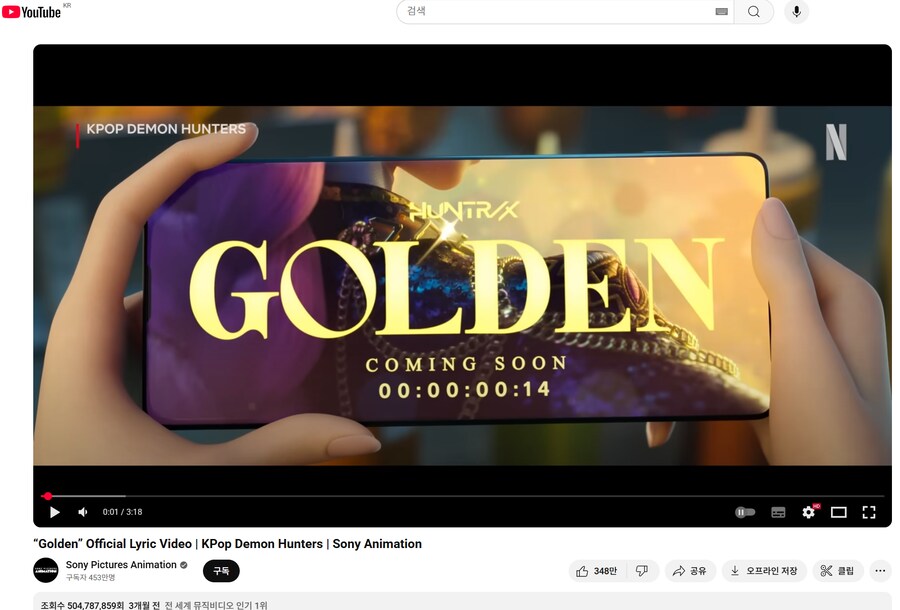Play the Golden lyric video
Image resolution: width=900 pixels, height=610 pixels.
click(55, 512)
